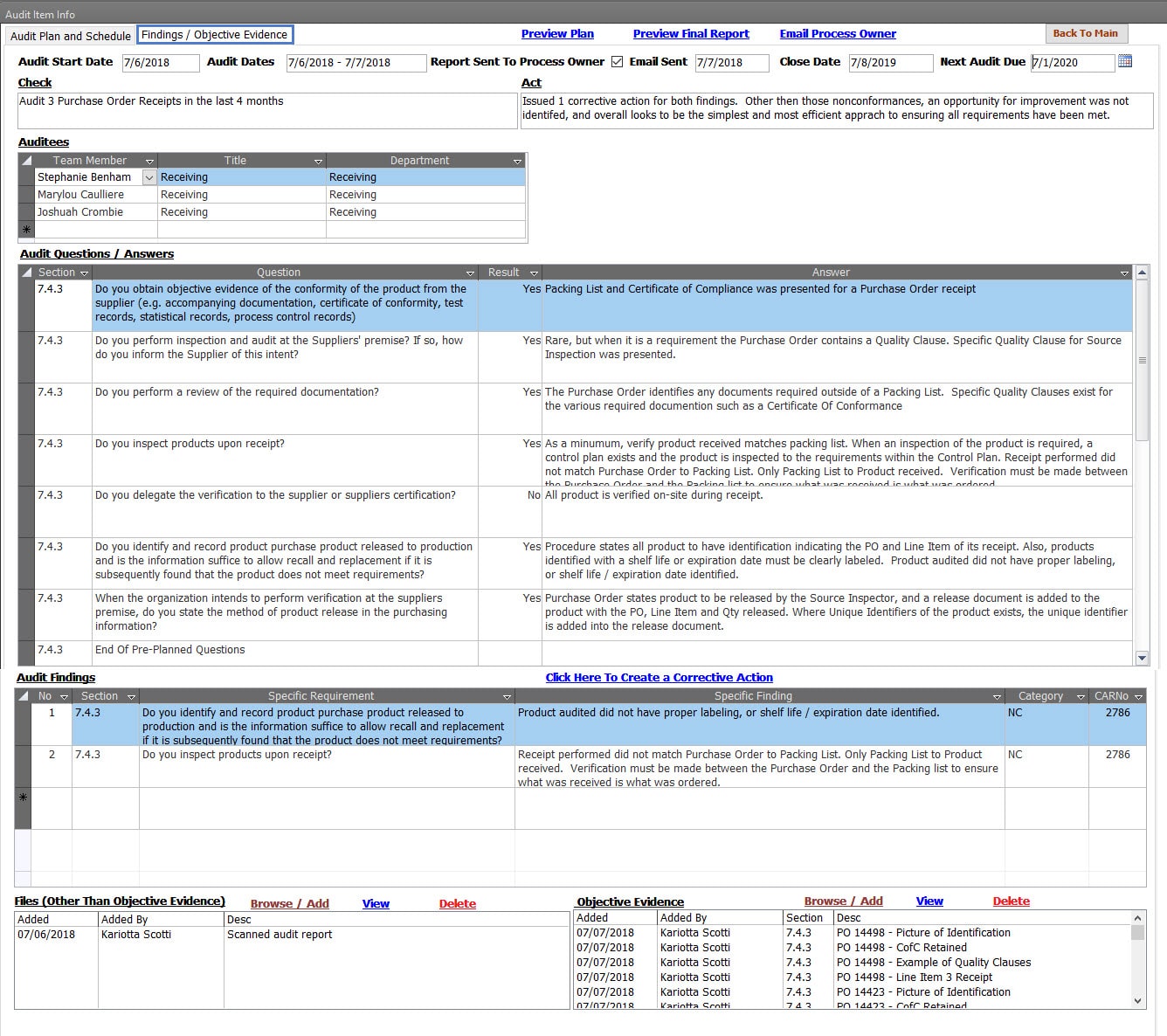Viewport: 1167px width, 1036px height.
Task: Click the Close Date field
Action: point(891,63)
